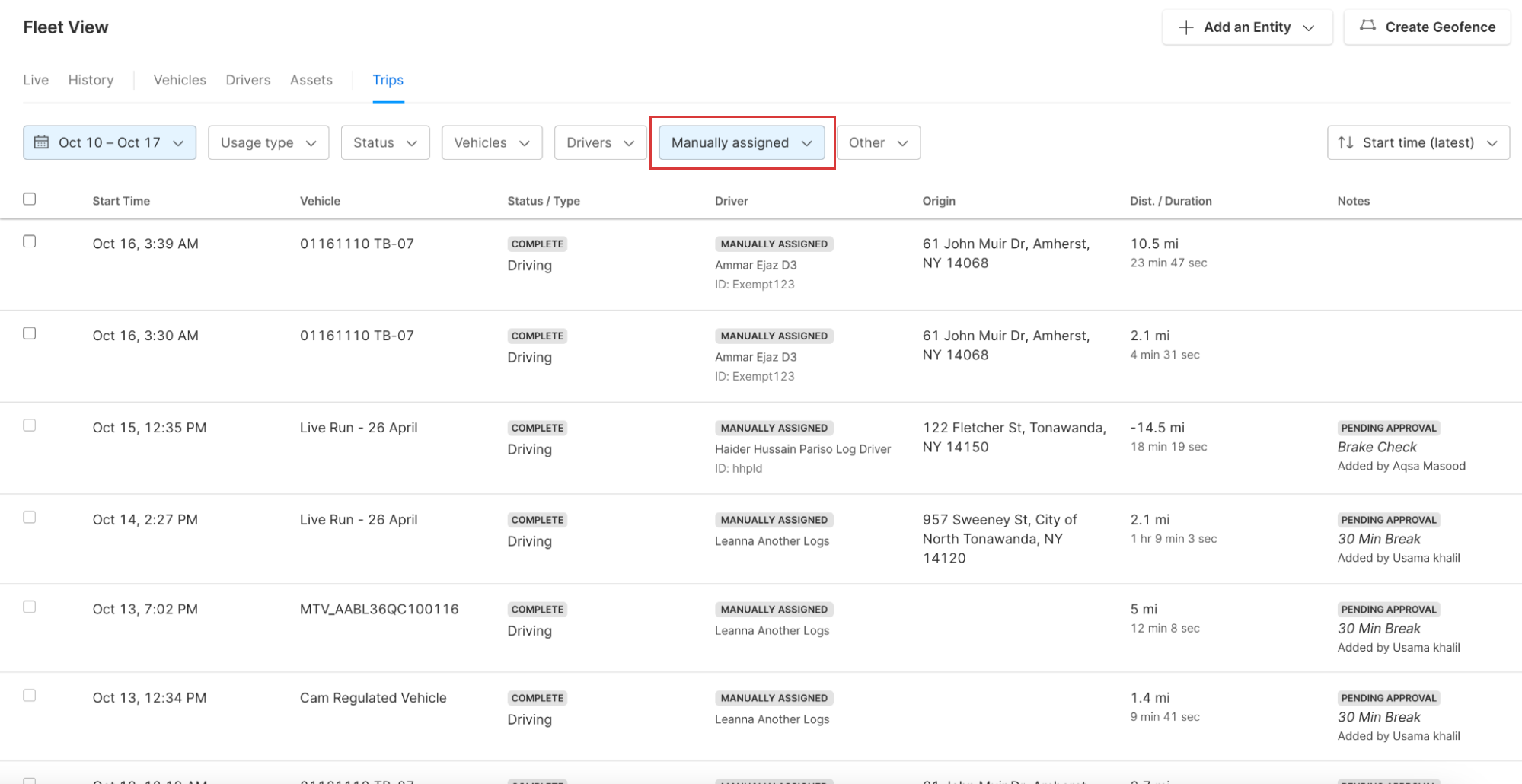Expand the Vehicles filter dropdown
Screen dimensions: 1522x784
(492, 142)
